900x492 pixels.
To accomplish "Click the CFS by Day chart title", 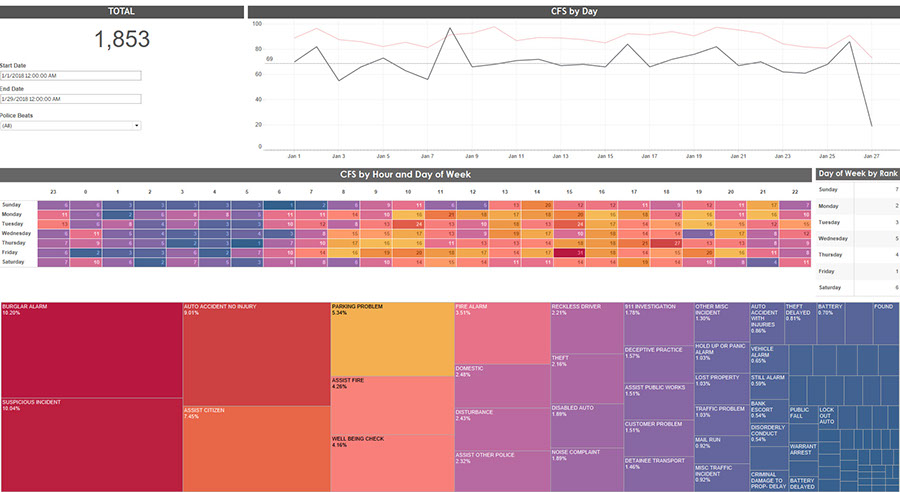I will (573, 12).
